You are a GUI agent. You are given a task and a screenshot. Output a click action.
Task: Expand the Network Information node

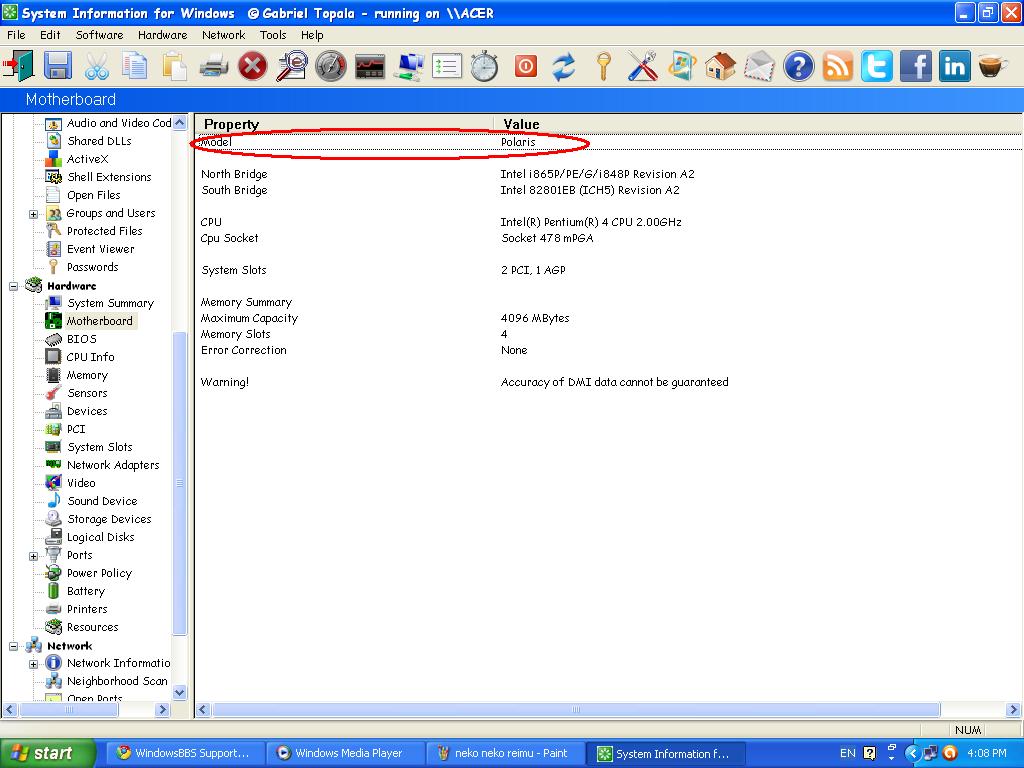point(33,664)
